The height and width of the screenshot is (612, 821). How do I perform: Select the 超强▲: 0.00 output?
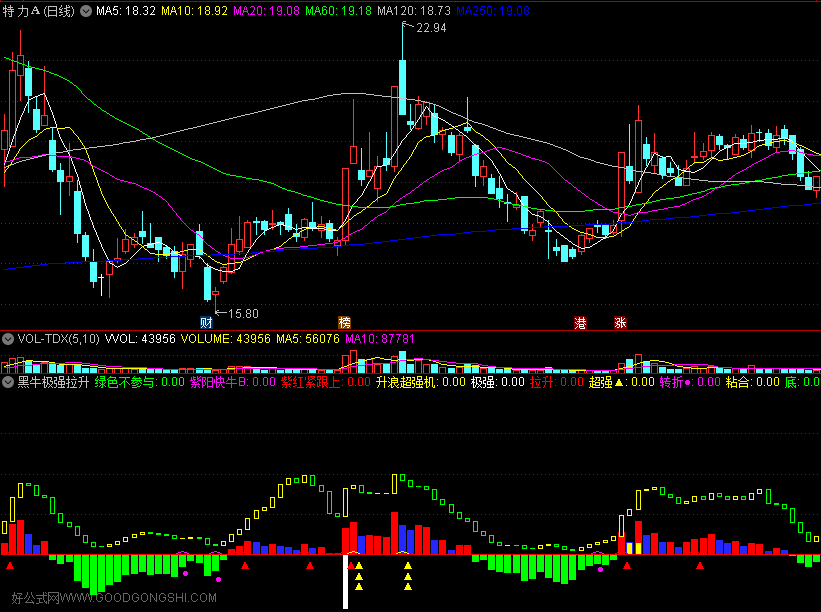622,382
